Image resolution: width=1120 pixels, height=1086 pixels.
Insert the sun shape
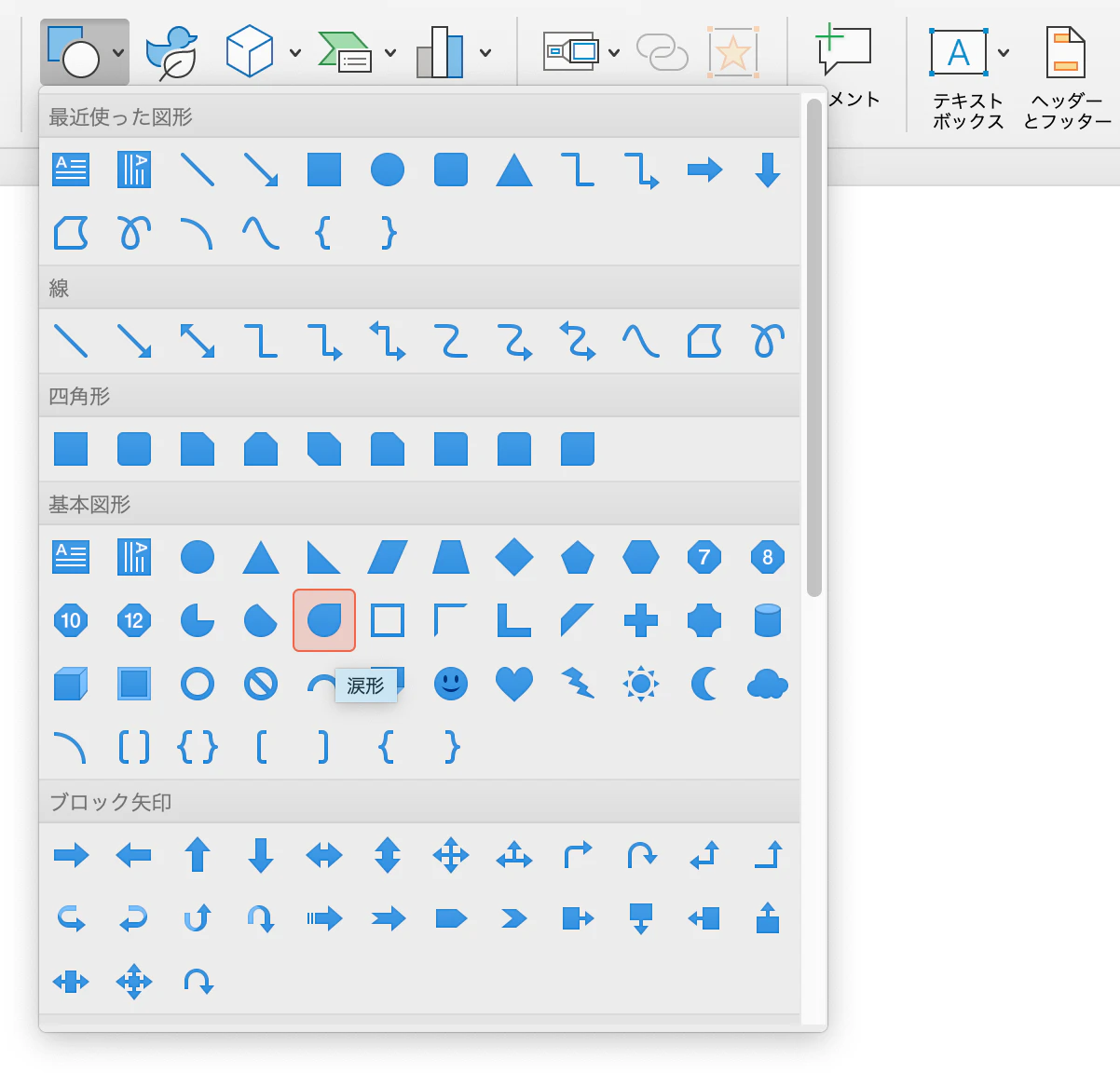tap(641, 684)
